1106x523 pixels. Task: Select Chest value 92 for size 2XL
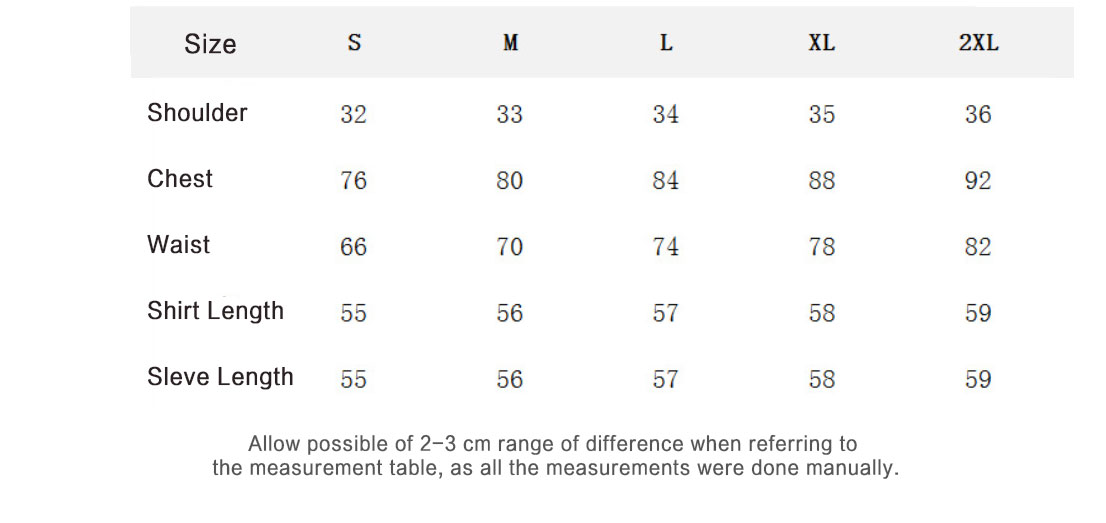(x=978, y=180)
